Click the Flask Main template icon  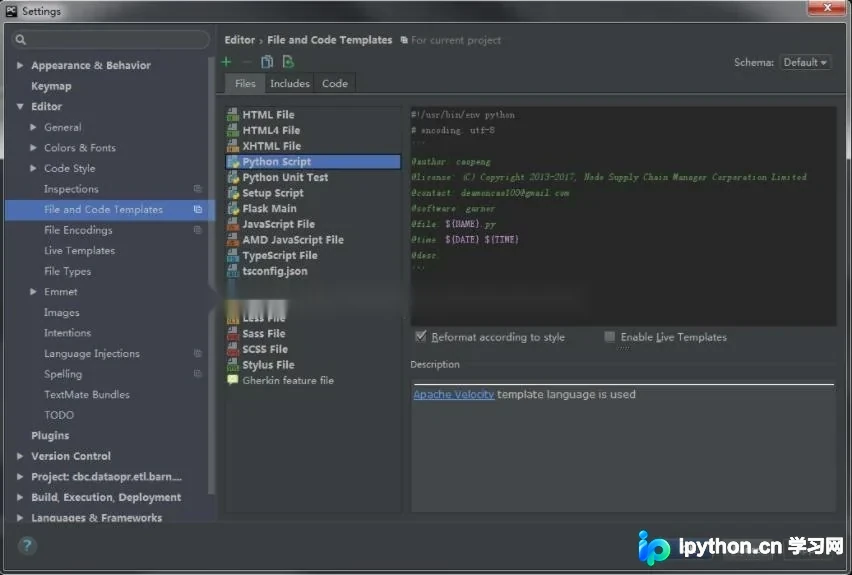coord(233,209)
